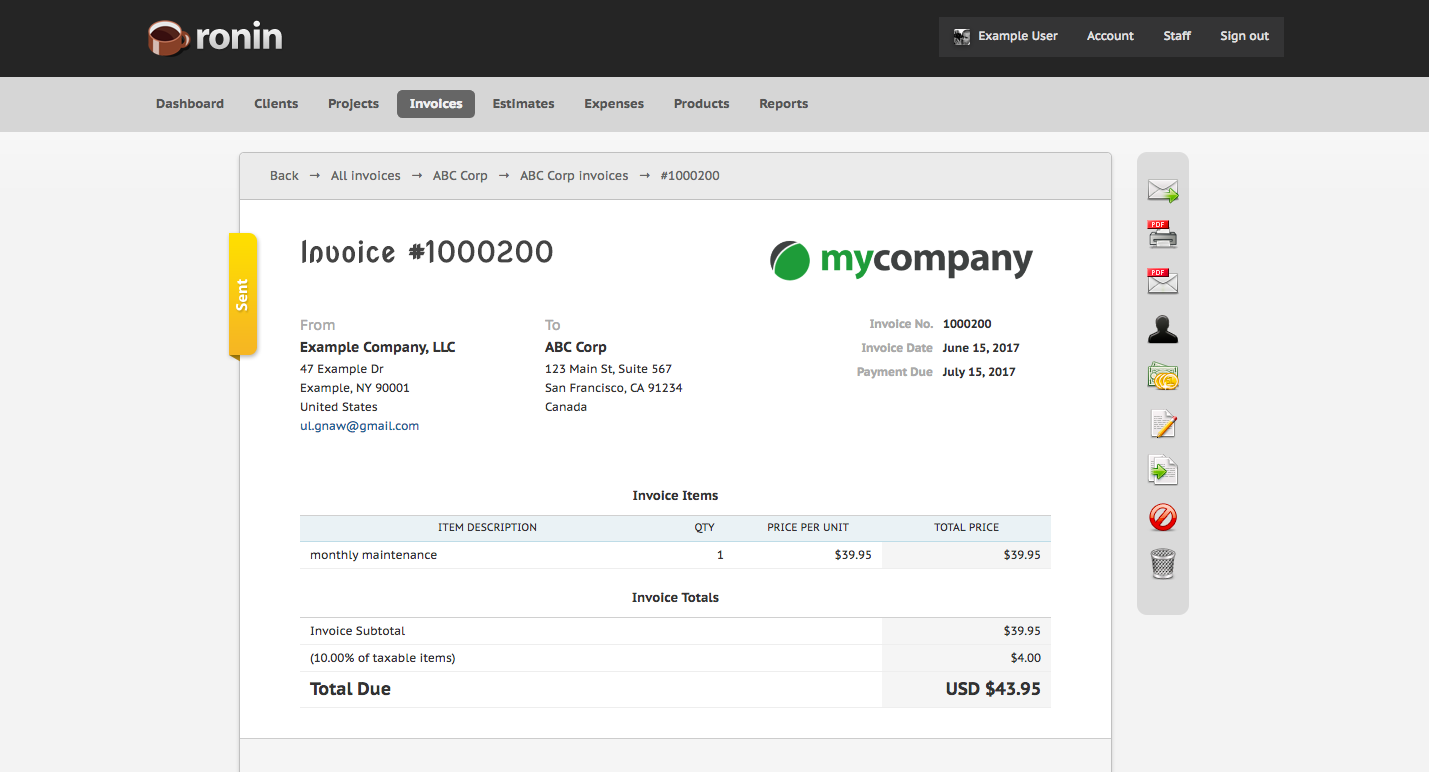Click 123 Main St, Suite 567

point(608,369)
